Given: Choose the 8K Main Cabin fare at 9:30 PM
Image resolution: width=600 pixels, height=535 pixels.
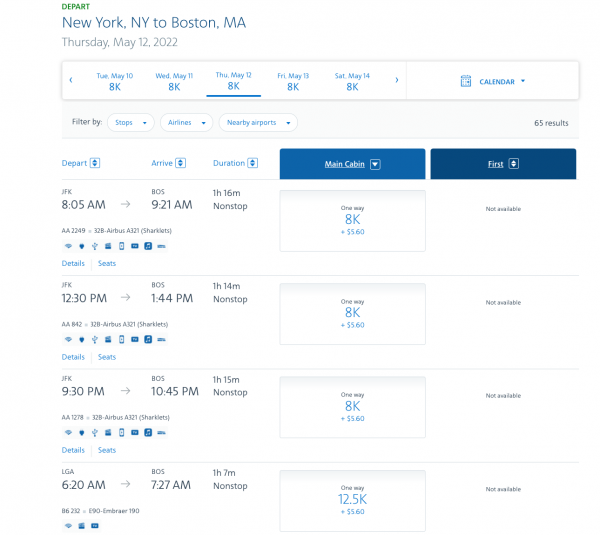Looking at the screenshot, I should [x=352, y=406].
